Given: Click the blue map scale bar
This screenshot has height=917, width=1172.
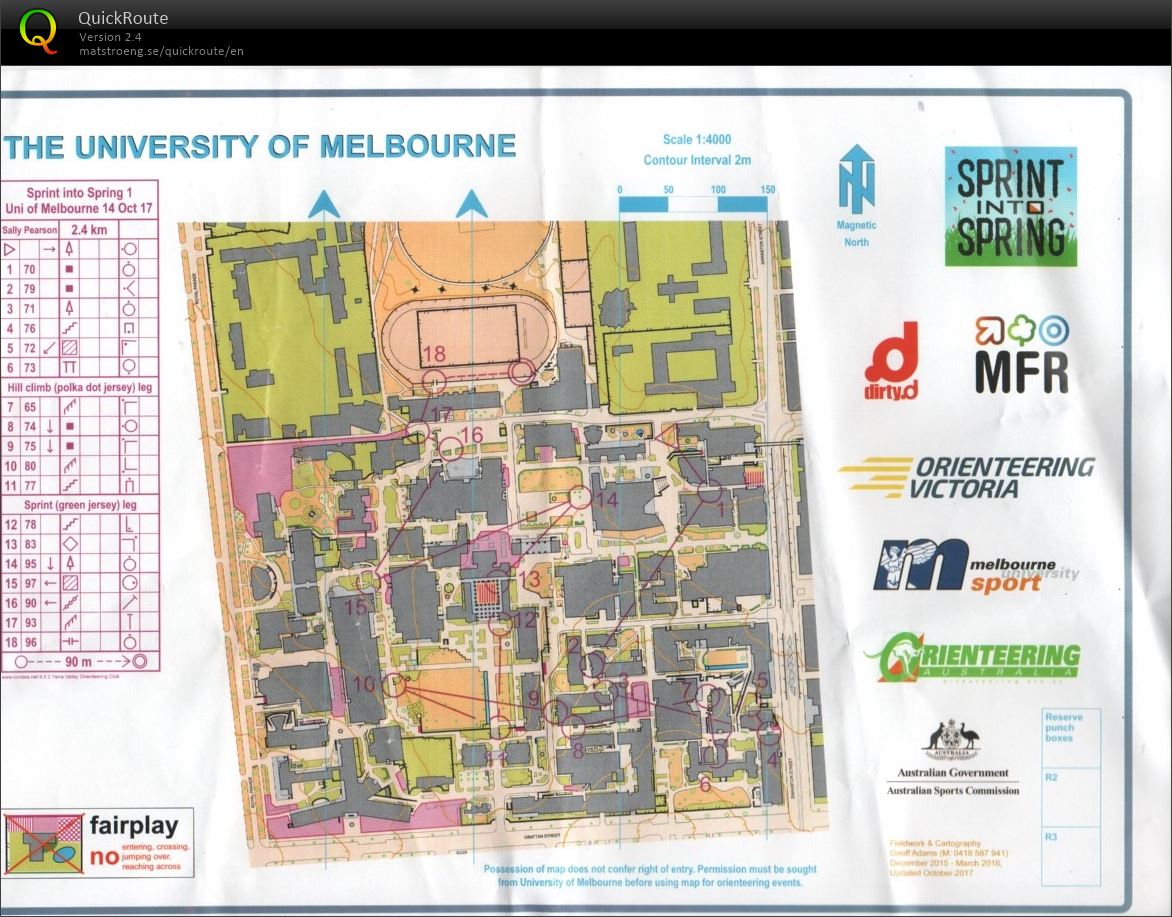Looking at the screenshot, I should (693, 204).
